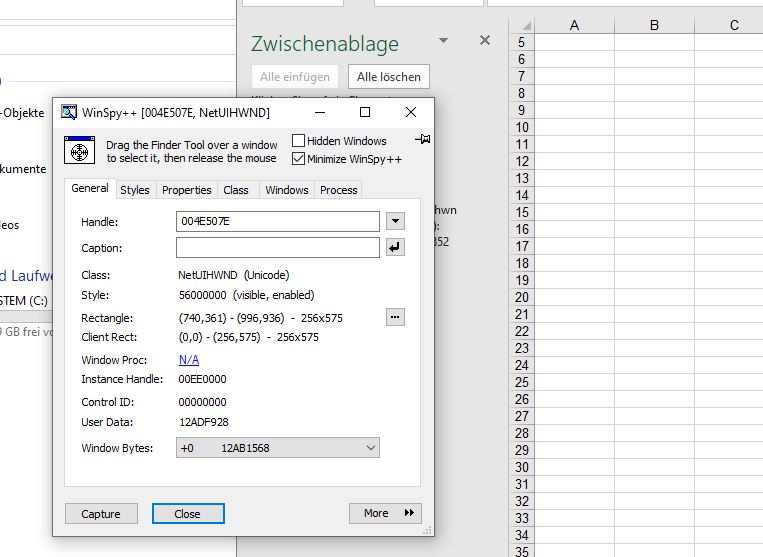Click SYSTEM (C:) drive in Explorer window

click(x=24, y=301)
